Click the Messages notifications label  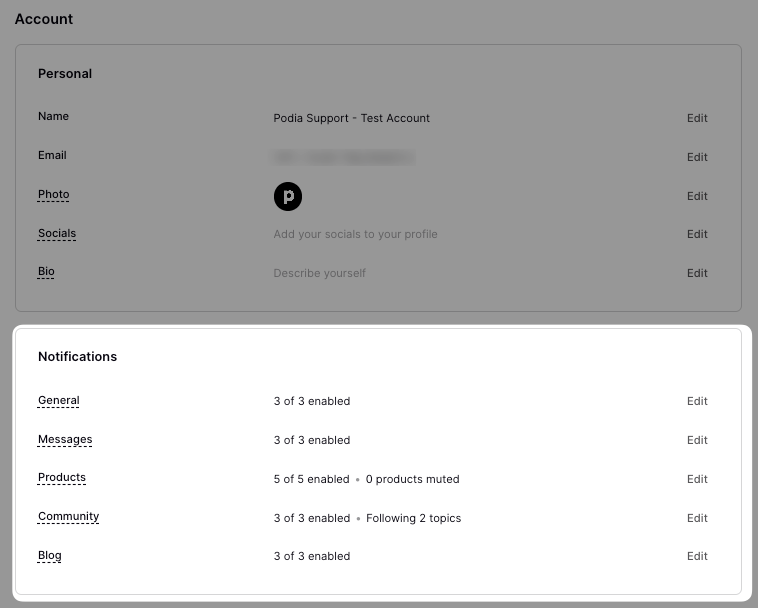pos(65,440)
